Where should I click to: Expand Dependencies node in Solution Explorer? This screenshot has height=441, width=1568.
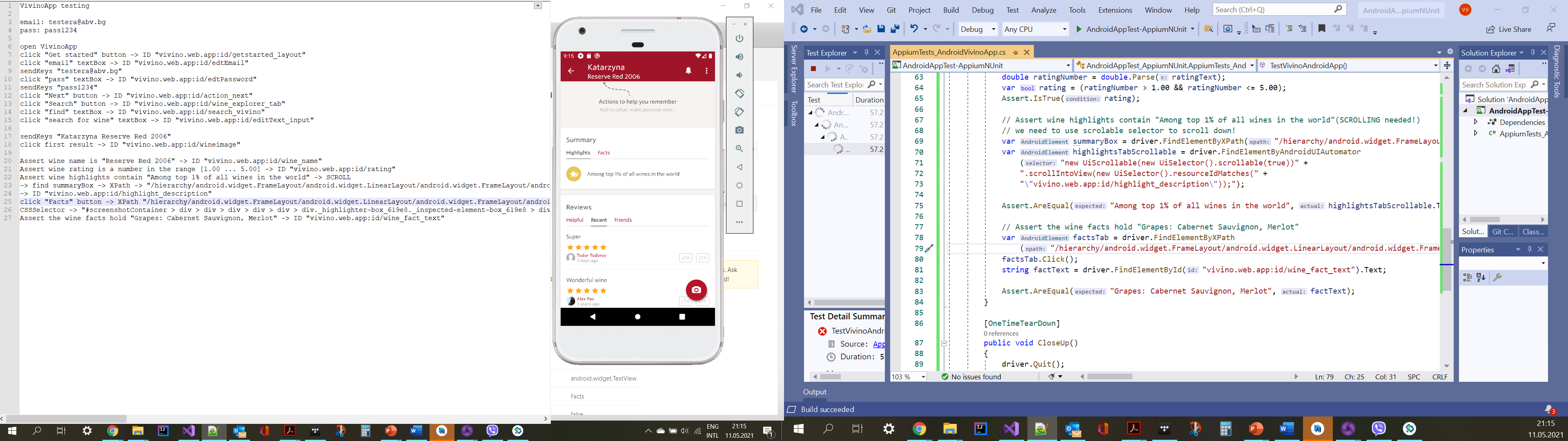pyautogui.click(x=1475, y=122)
